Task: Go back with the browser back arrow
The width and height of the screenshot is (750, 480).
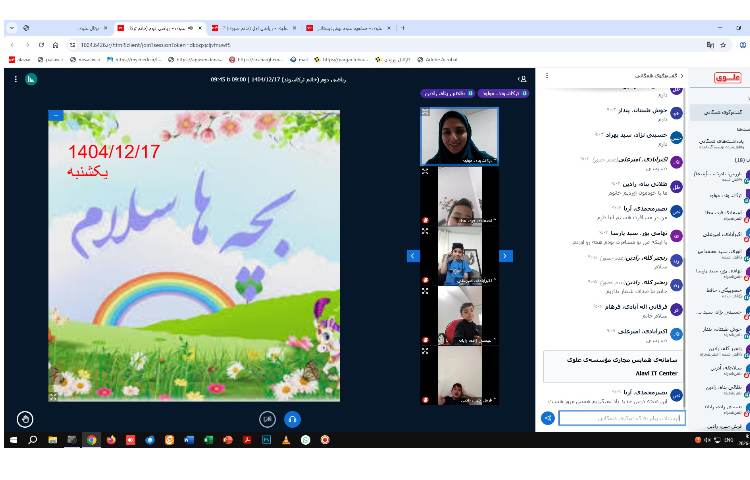Action: pos(12,44)
